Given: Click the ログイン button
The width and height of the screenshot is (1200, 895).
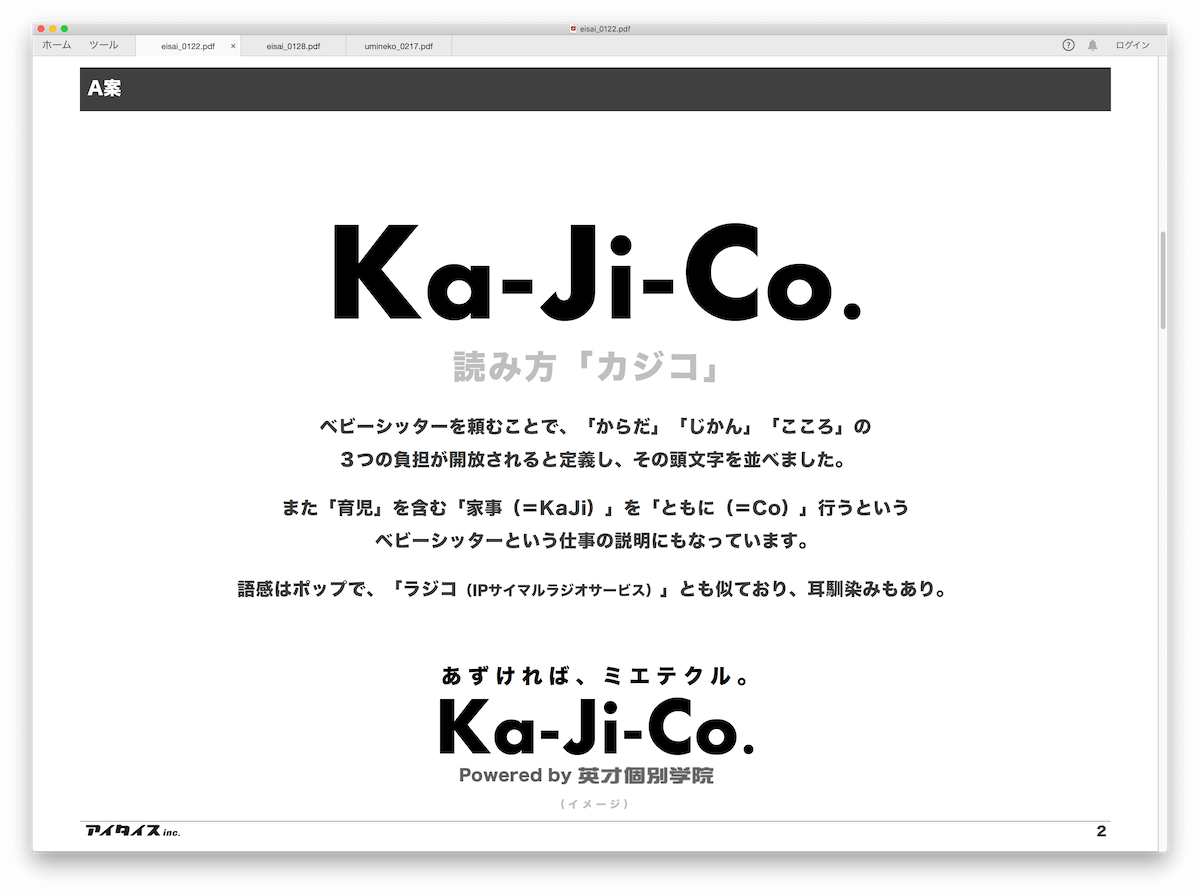Looking at the screenshot, I should (1132, 45).
